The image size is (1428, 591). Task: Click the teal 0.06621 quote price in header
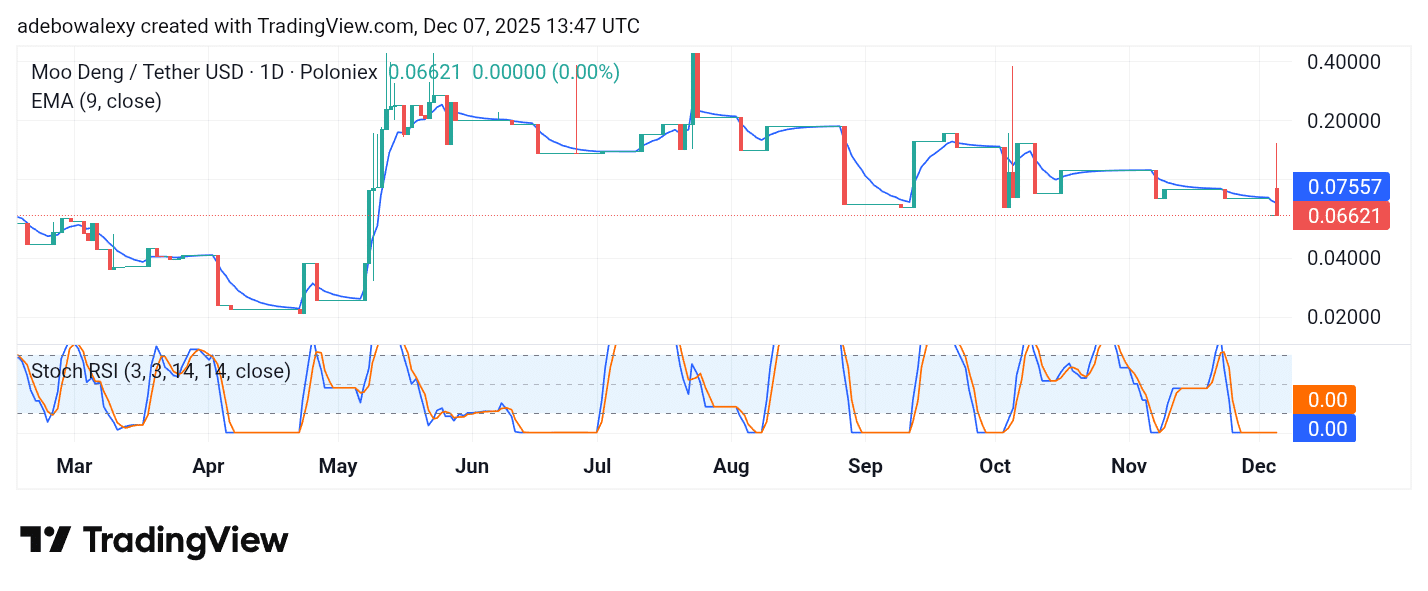[x=424, y=72]
